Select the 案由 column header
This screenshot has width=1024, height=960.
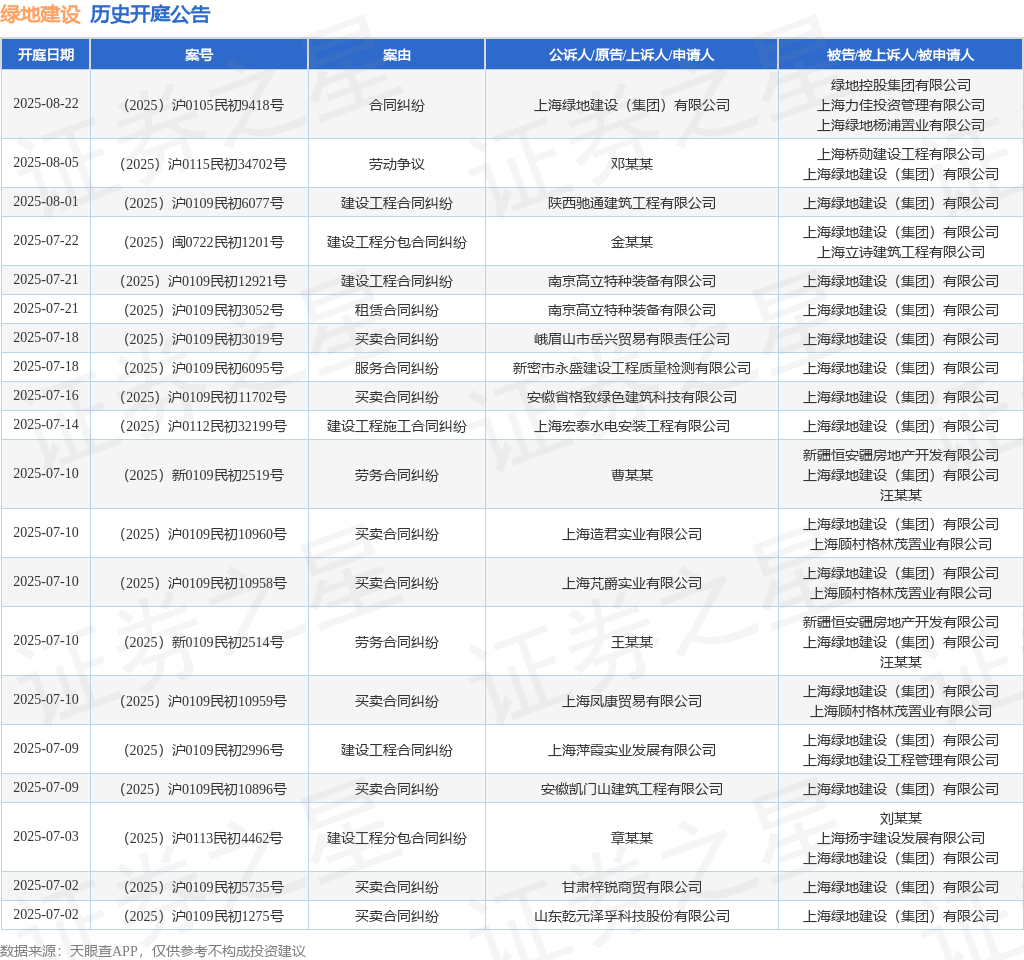click(x=396, y=55)
